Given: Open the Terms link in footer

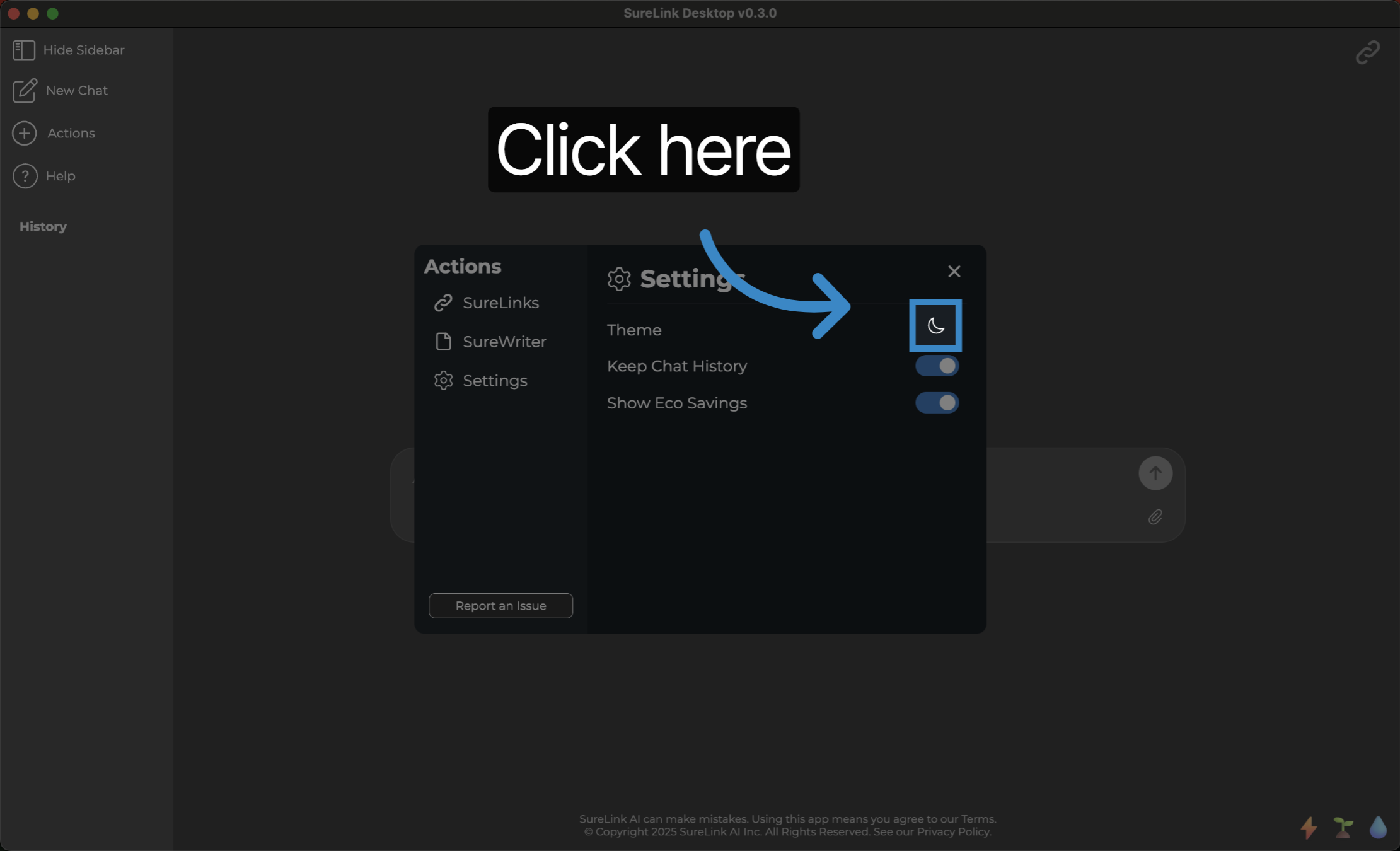Looking at the screenshot, I should tap(977, 819).
